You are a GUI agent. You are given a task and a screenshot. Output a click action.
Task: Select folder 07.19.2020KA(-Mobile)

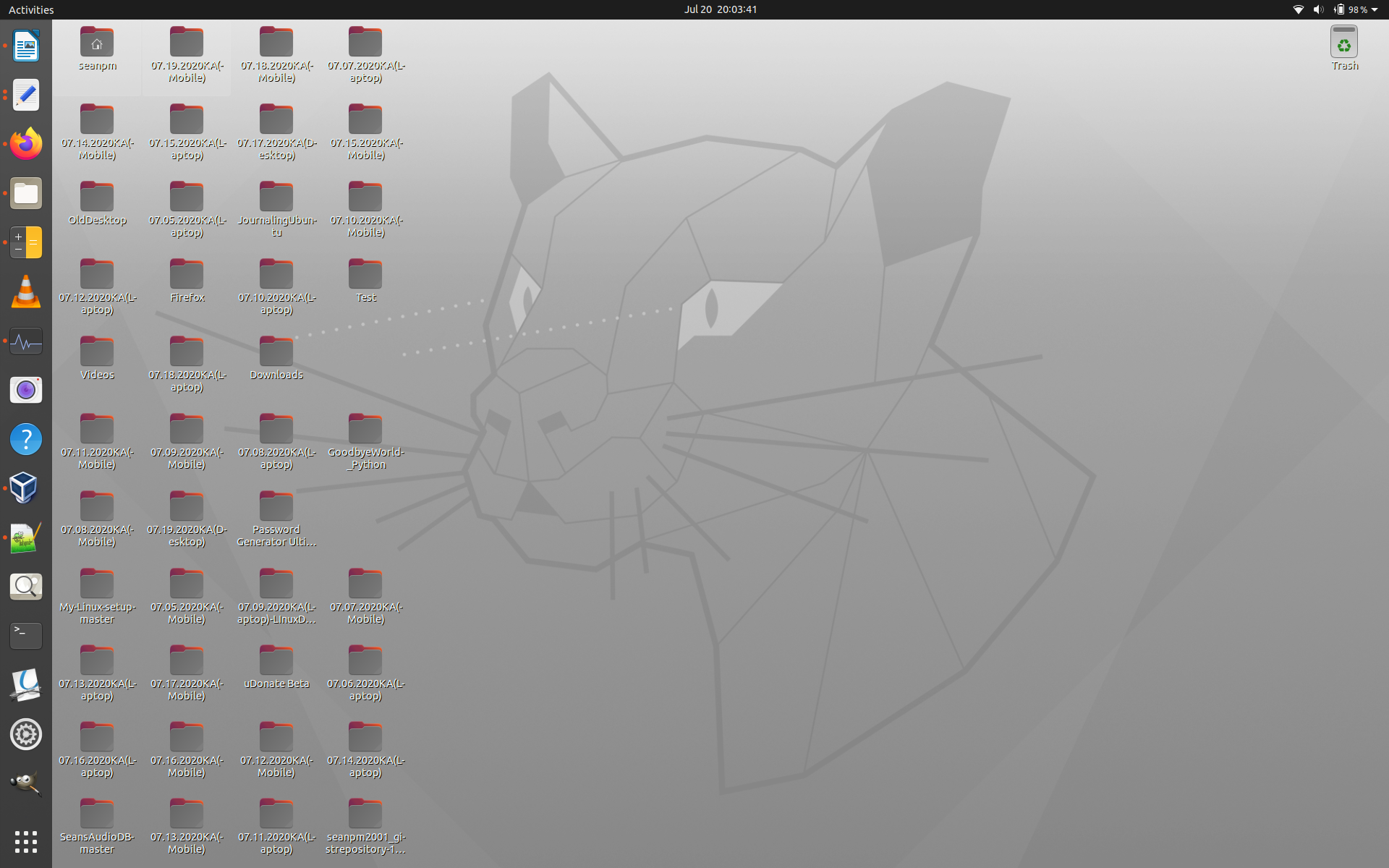pos(187,54)
